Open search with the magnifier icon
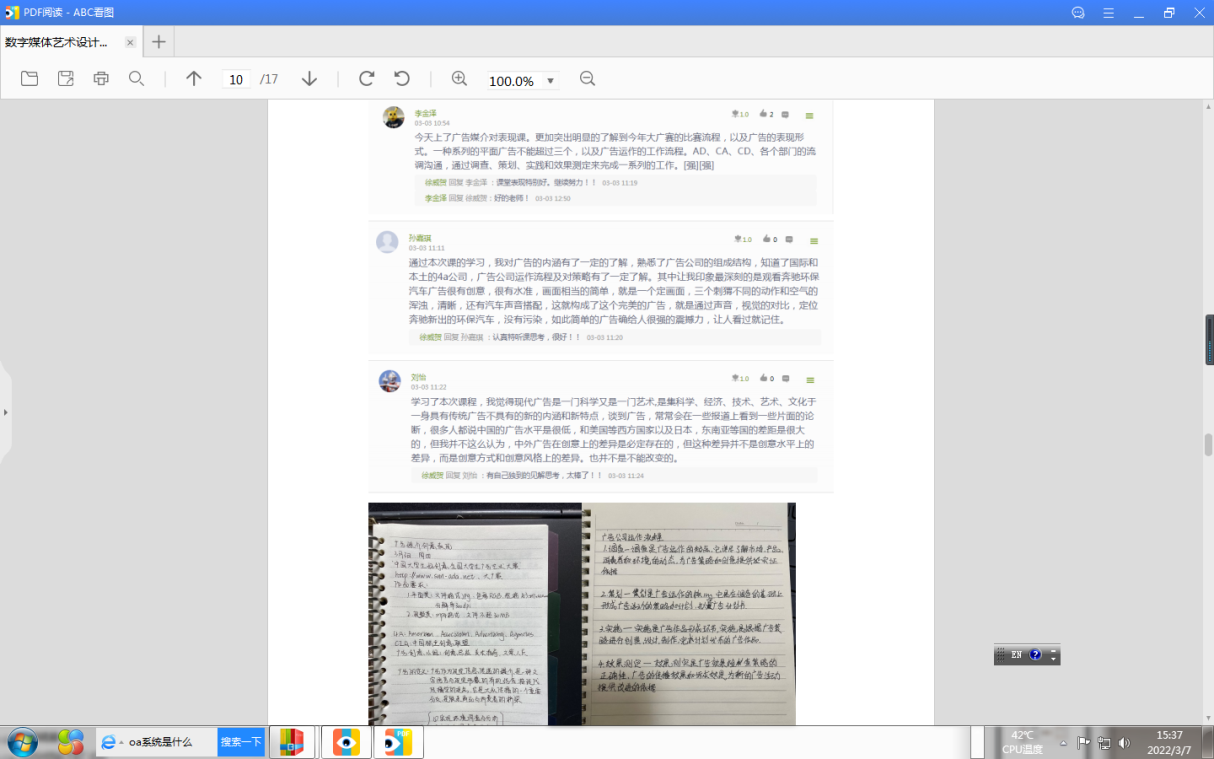Screen dimensions: 1214x759 (136, 79)
